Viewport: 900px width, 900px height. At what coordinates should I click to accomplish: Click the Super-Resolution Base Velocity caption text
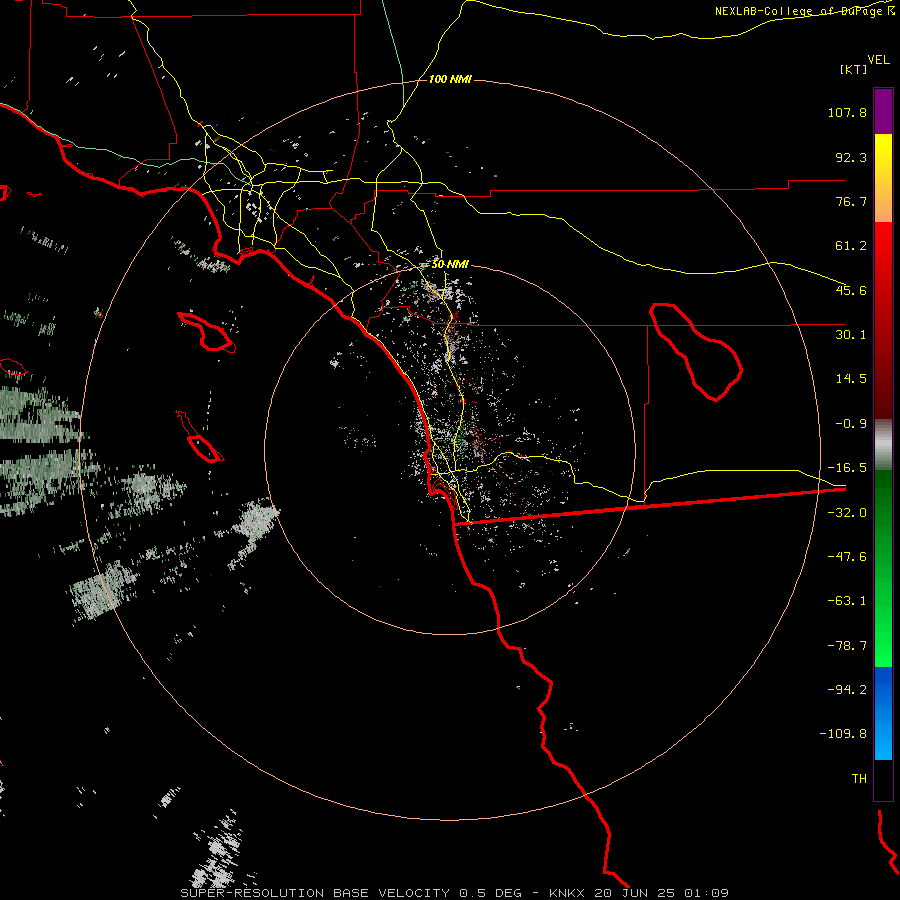point(351,893)
